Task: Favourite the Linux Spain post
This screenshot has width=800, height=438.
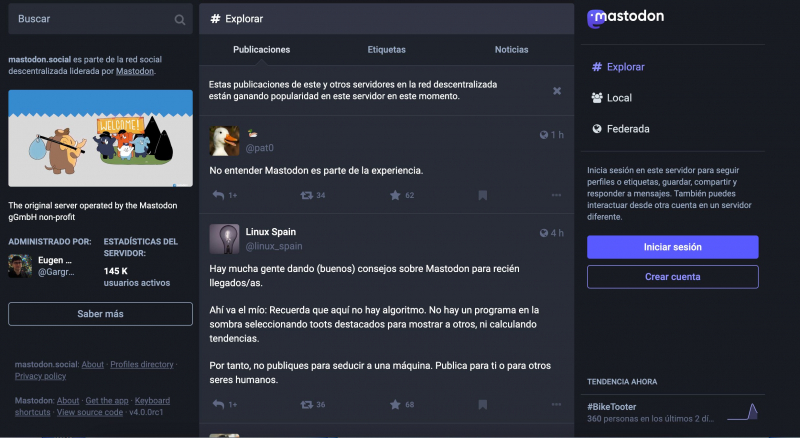Action: (x=395, y=404)
